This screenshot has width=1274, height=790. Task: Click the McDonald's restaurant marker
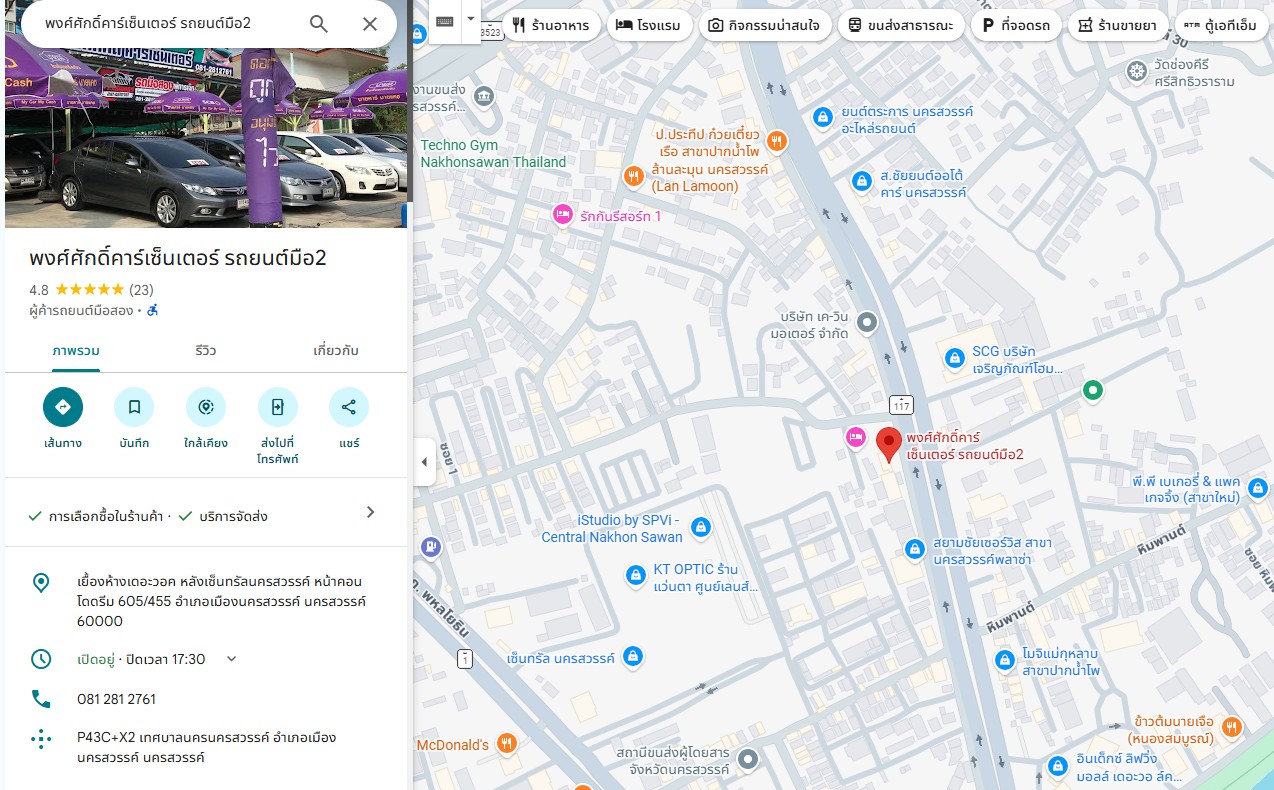(507, 743)
